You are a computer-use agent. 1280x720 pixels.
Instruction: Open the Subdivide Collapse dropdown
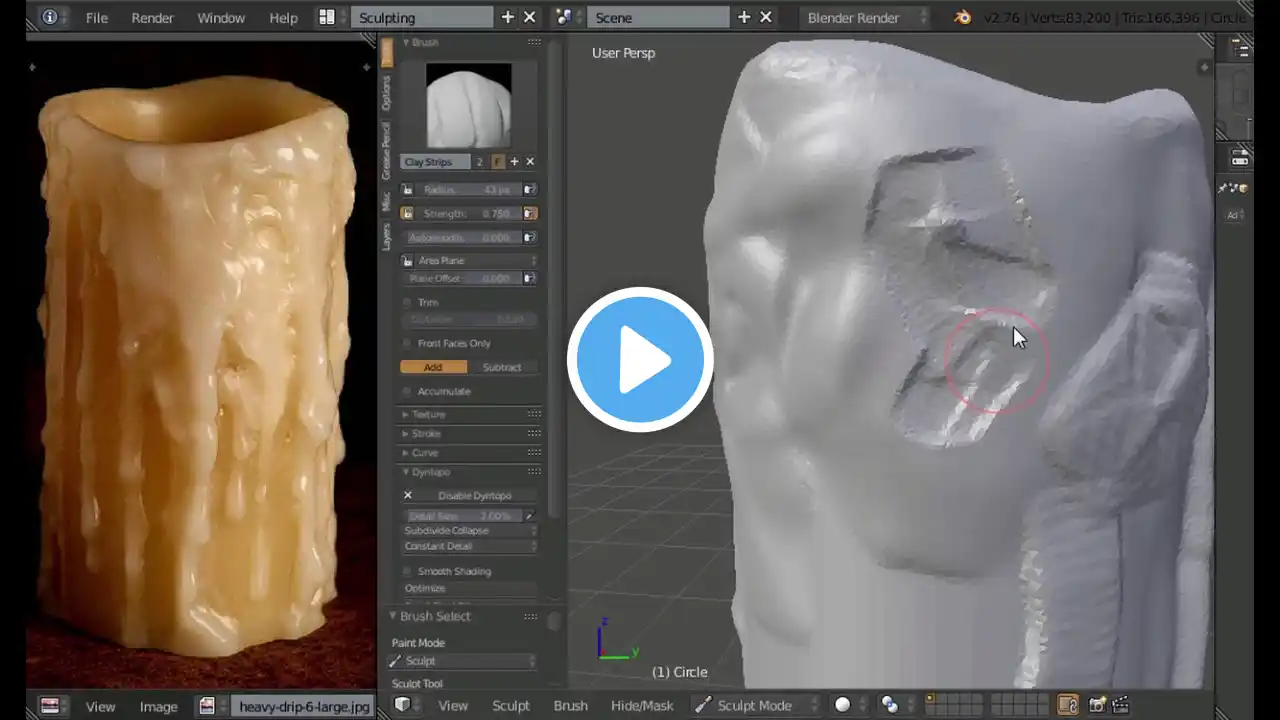click(469, 530)
